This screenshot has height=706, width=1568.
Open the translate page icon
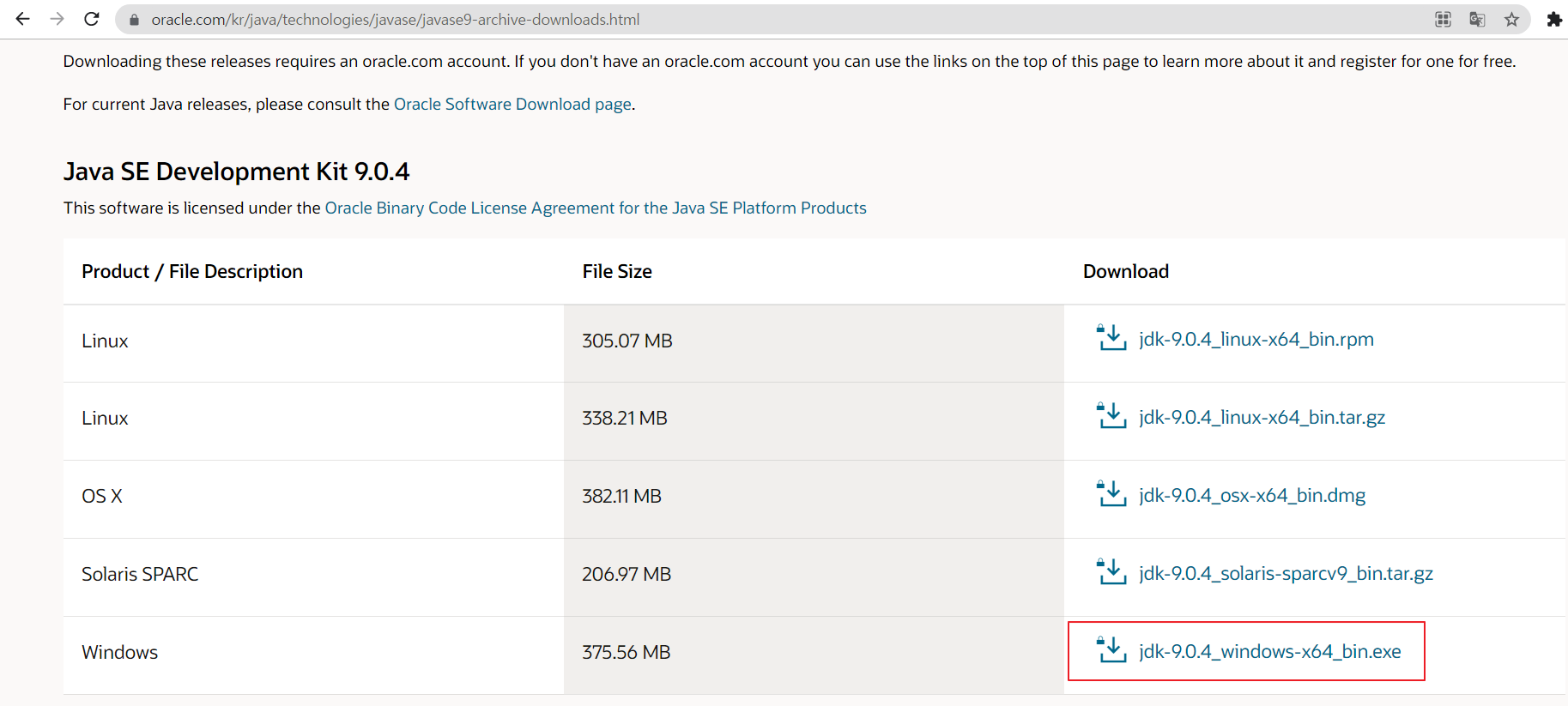point(1477,19)
